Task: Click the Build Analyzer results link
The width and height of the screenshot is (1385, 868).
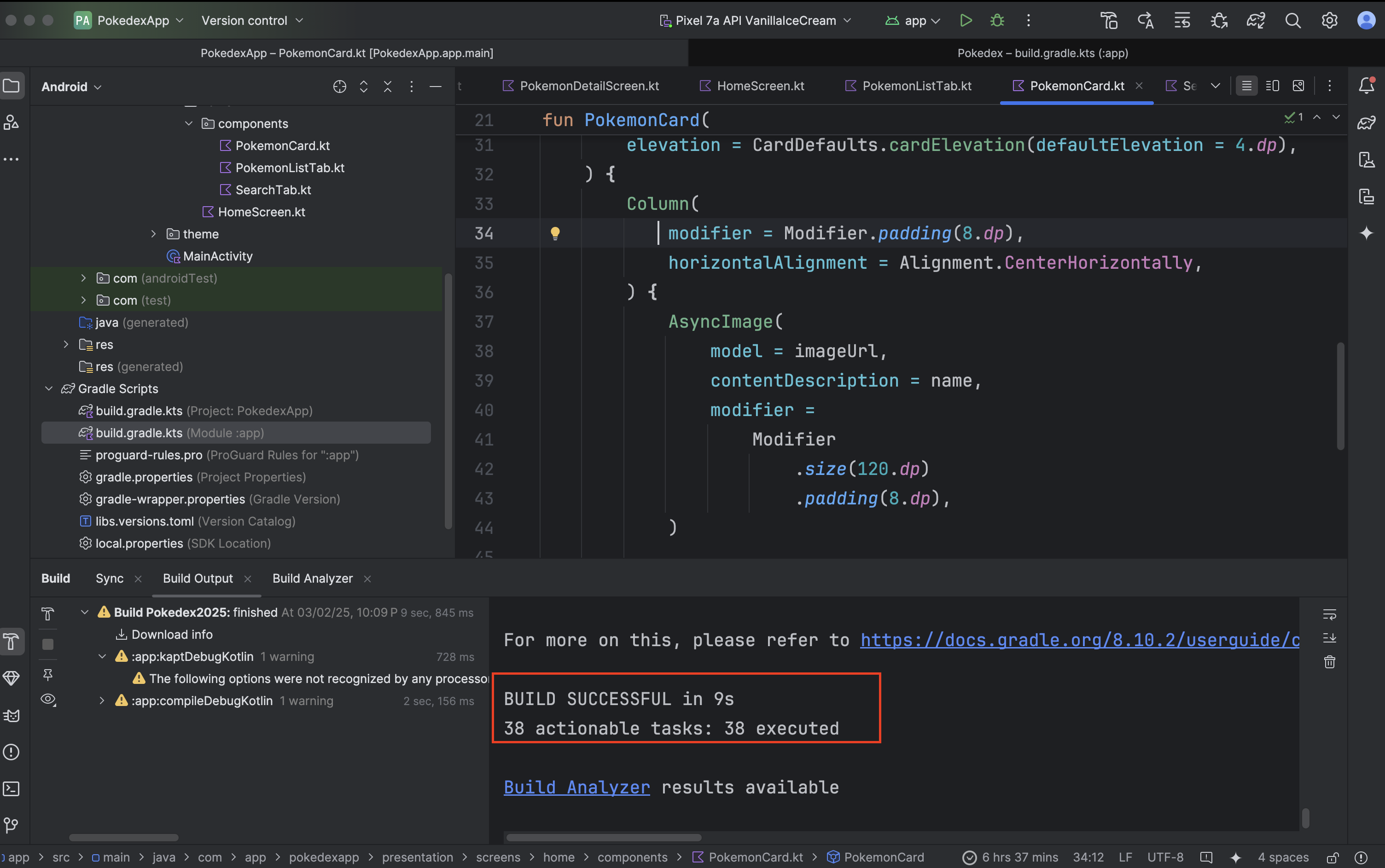Action: pos(576,787)
